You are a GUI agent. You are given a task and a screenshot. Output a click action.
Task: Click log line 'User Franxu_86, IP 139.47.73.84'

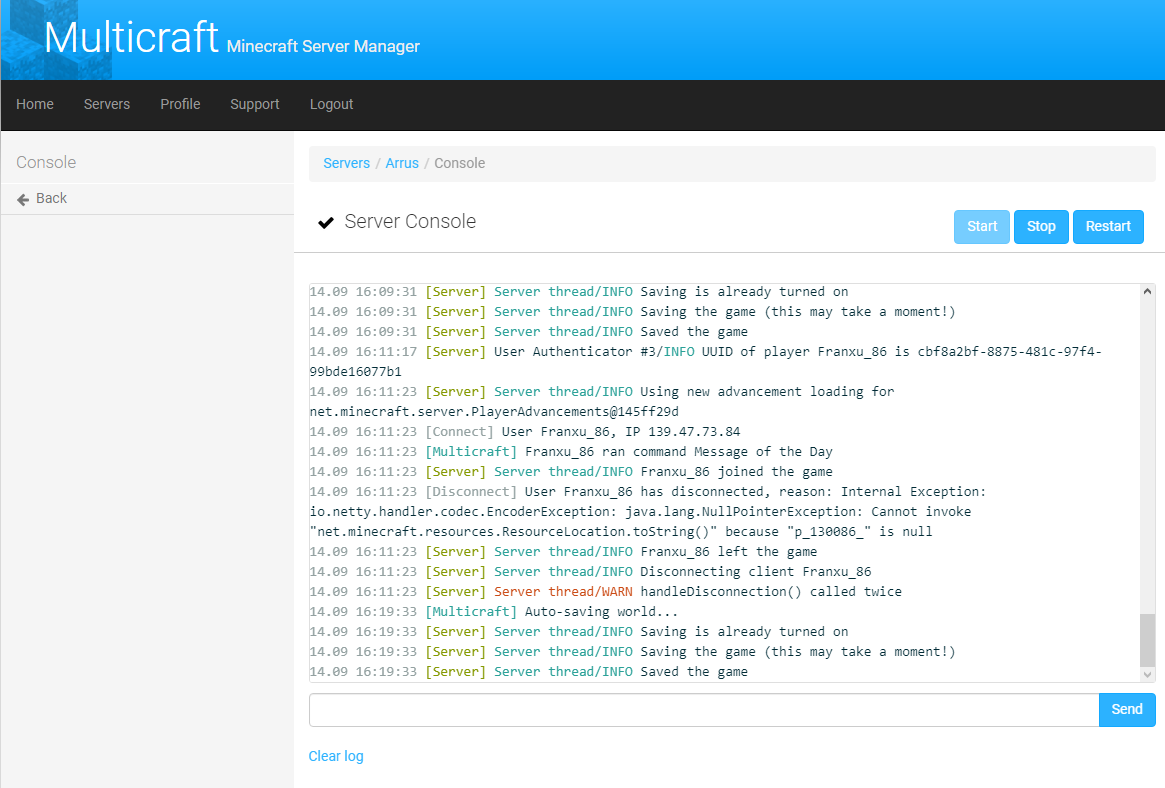pyautogui.click(x=525, y=432)
